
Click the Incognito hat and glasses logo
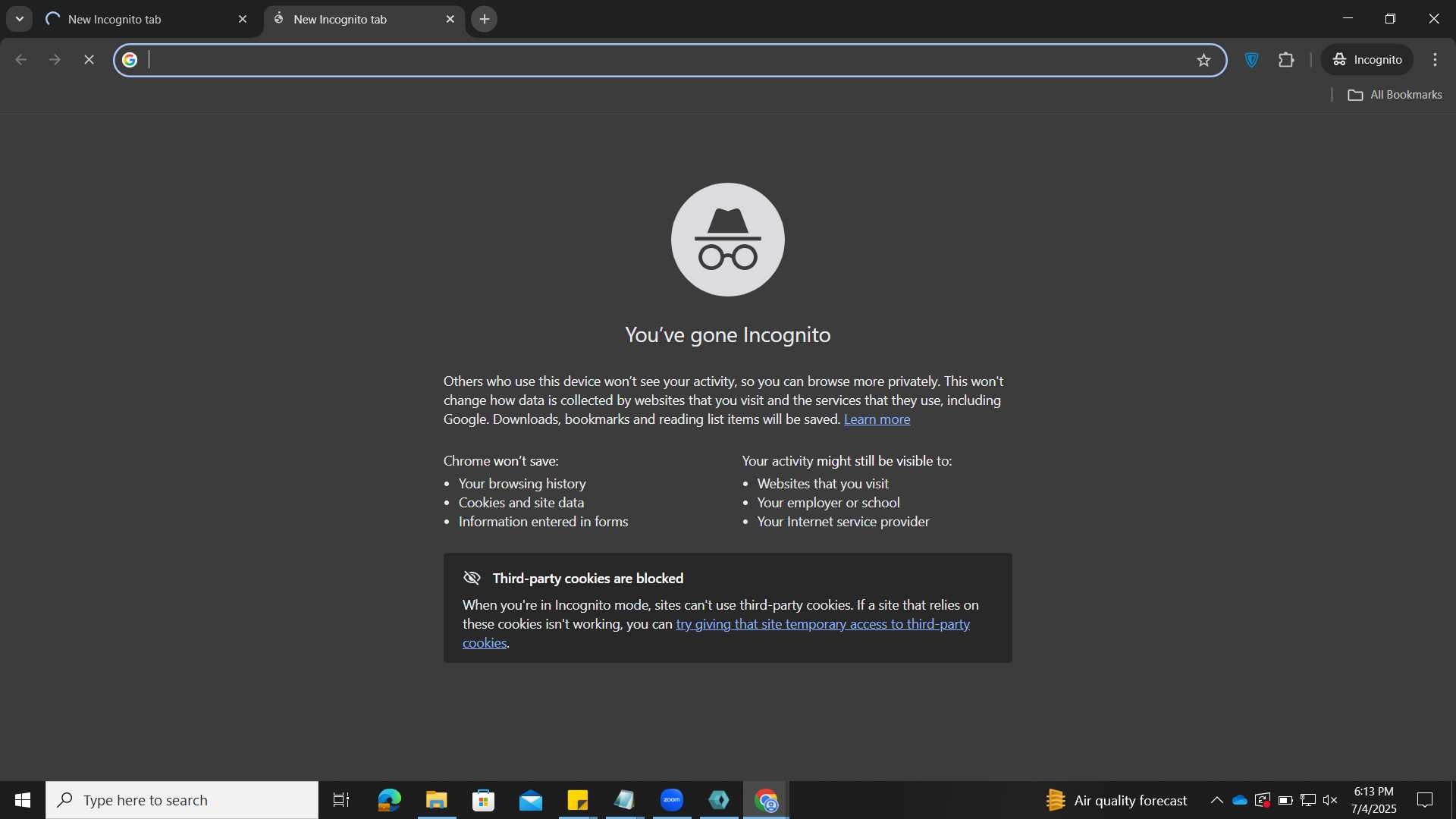click(728, 240)
